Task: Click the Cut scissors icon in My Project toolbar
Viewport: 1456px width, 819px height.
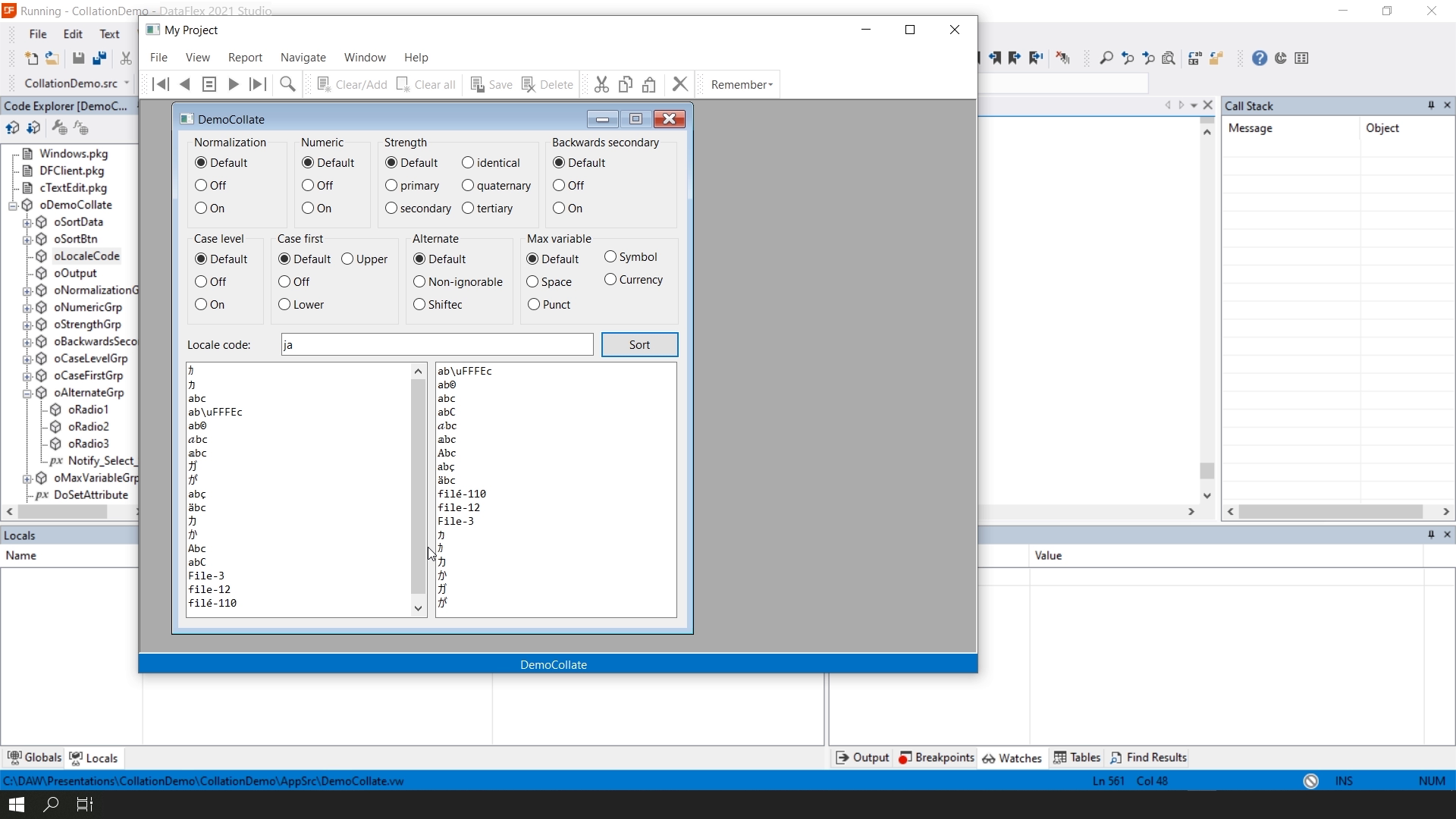Action: pyautogui.click(x=601, y=84)
